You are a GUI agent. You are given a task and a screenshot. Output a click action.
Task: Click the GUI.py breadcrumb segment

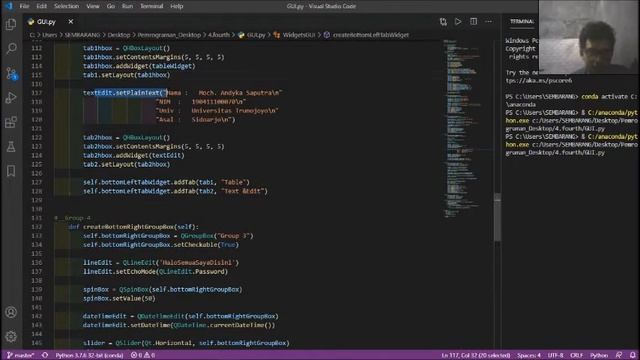[x=252, y=35]
